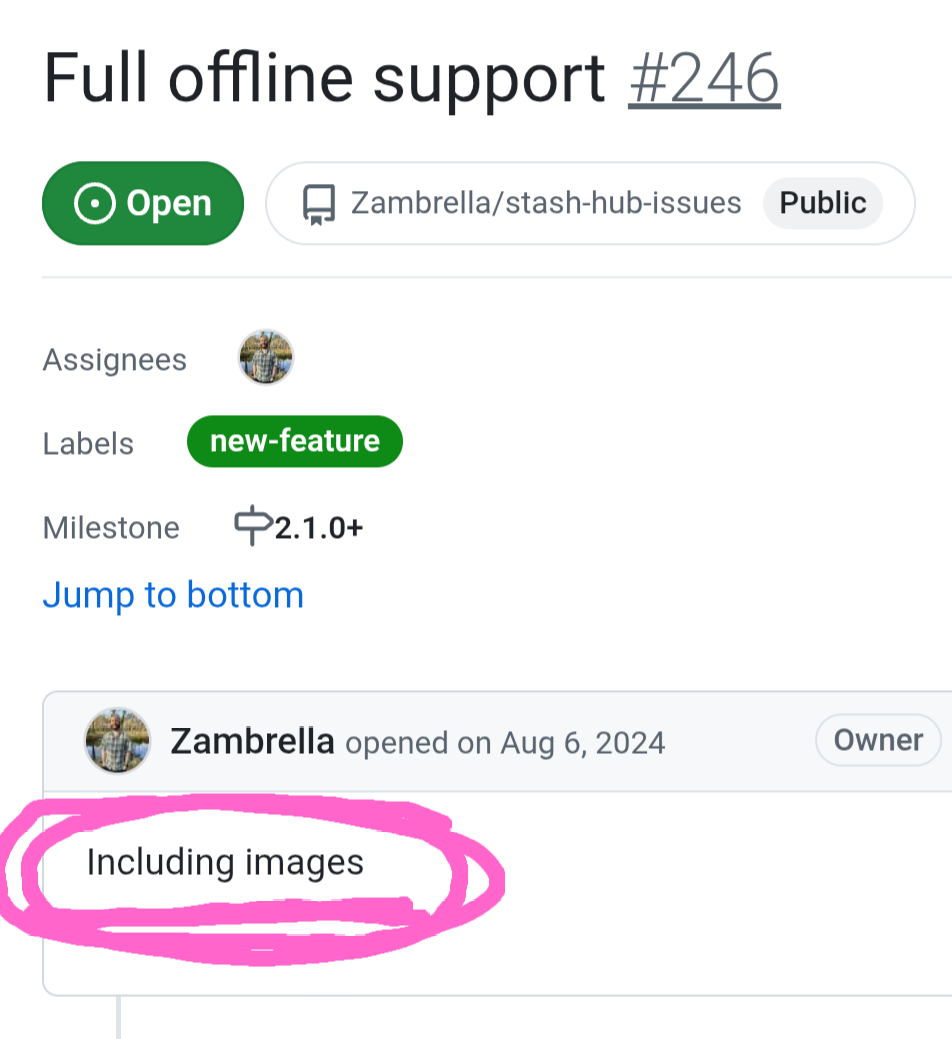Click the Milestone field label
Image resolution: width=952 pixels, height=1039 pixels.
pos(111,527)
